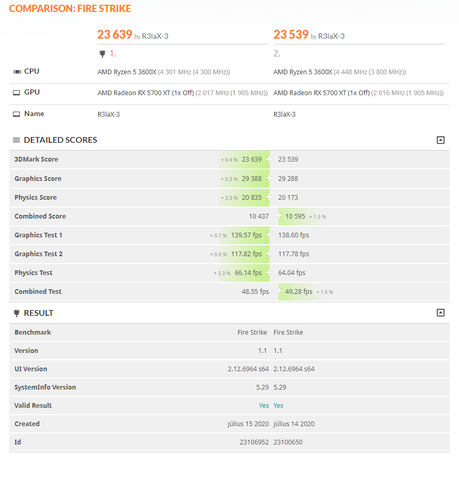This screenshot has width=459, height=480.
Task: Click the trophy icon beside rank 1
Action: pos(102,54)
